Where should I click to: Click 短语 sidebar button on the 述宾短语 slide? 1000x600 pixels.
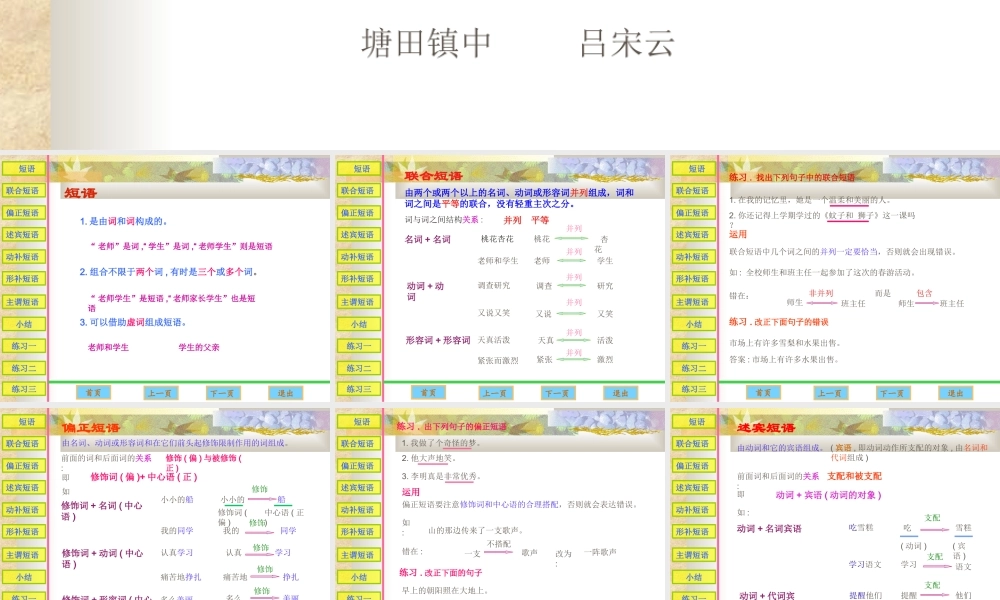(694, 421)
